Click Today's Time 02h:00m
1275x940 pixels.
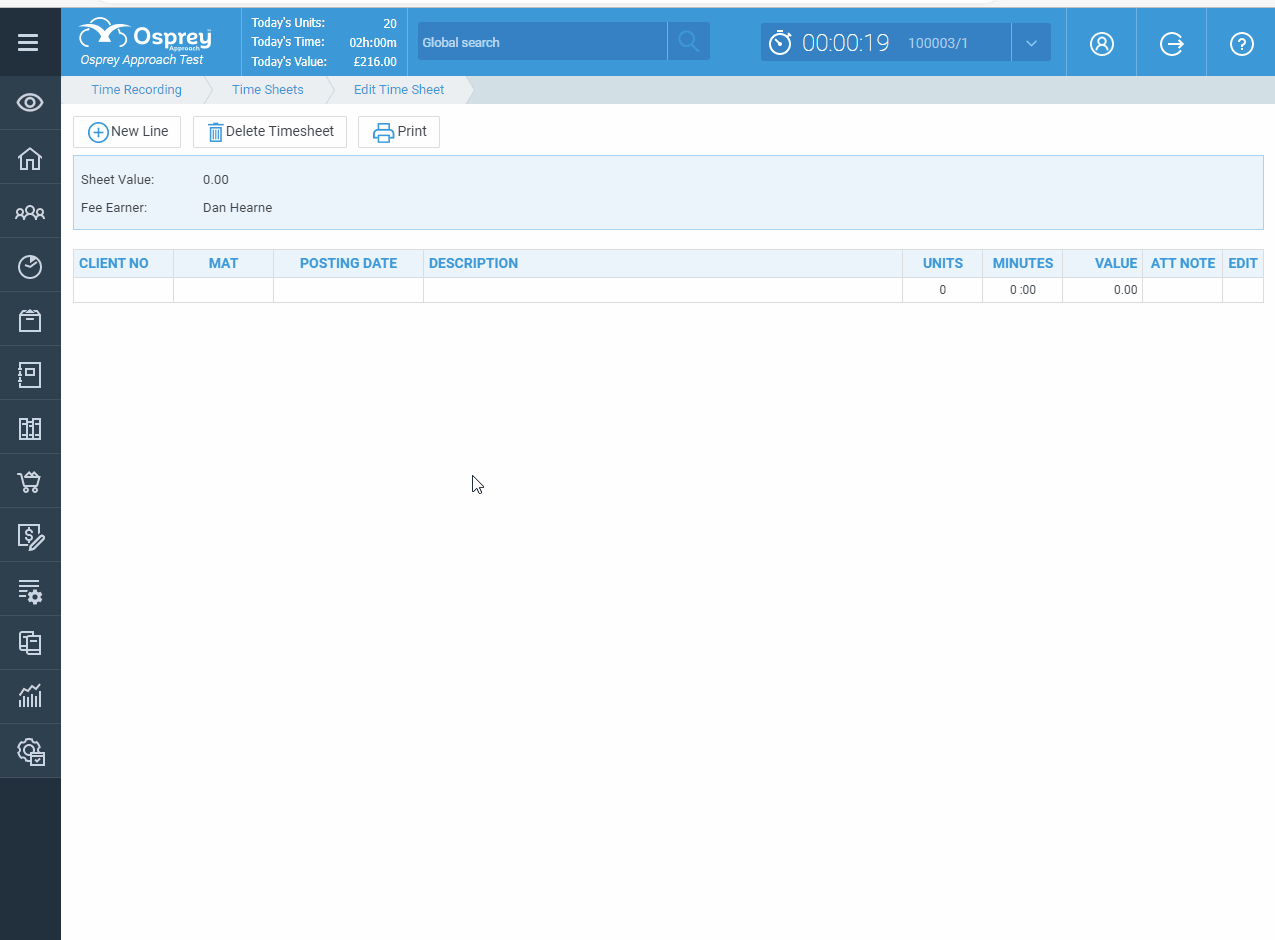coord(373,42)
